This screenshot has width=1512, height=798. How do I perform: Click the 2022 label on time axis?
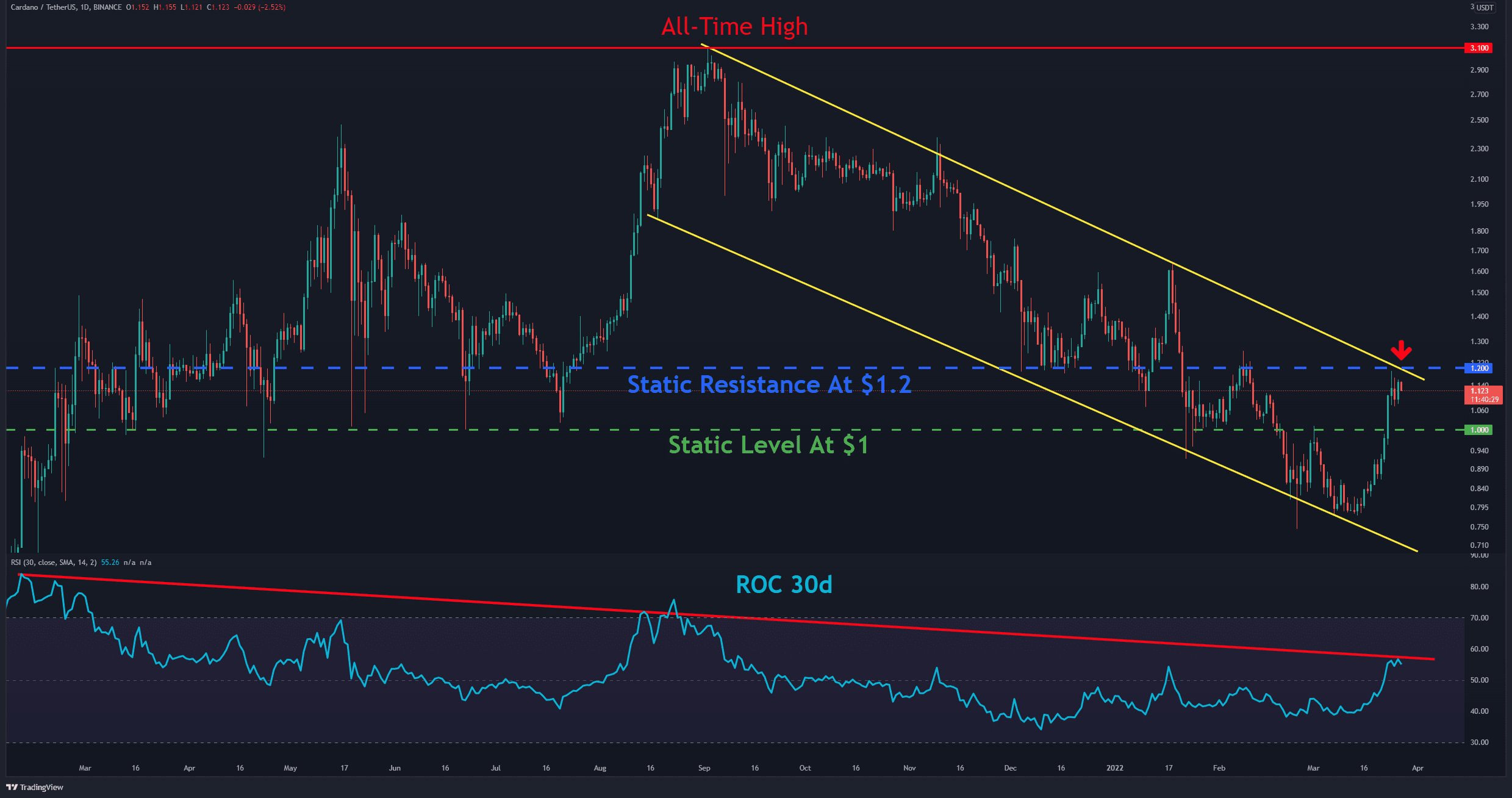1114,768
